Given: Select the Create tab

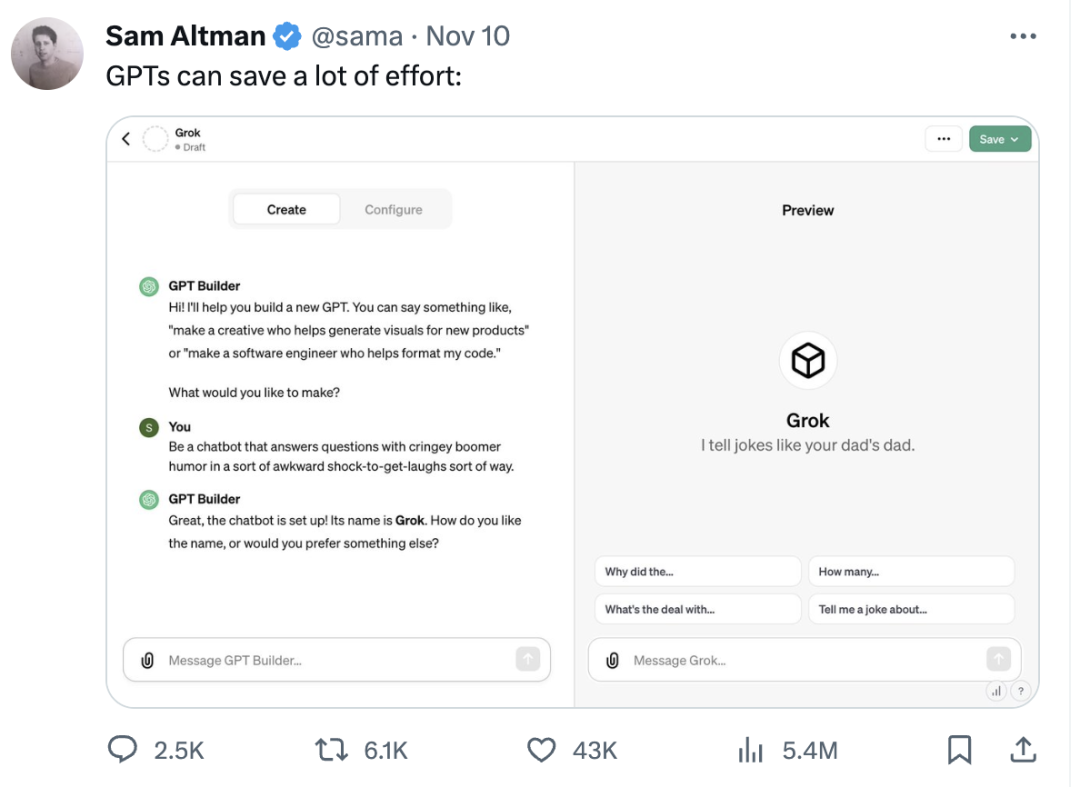Looking at the screenshot, I should 286,210.
